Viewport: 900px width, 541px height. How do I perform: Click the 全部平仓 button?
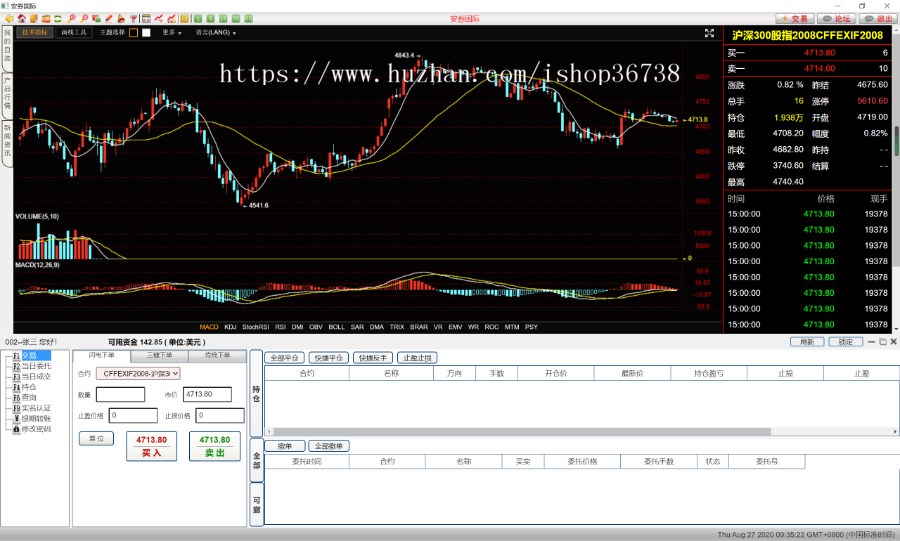285,357
